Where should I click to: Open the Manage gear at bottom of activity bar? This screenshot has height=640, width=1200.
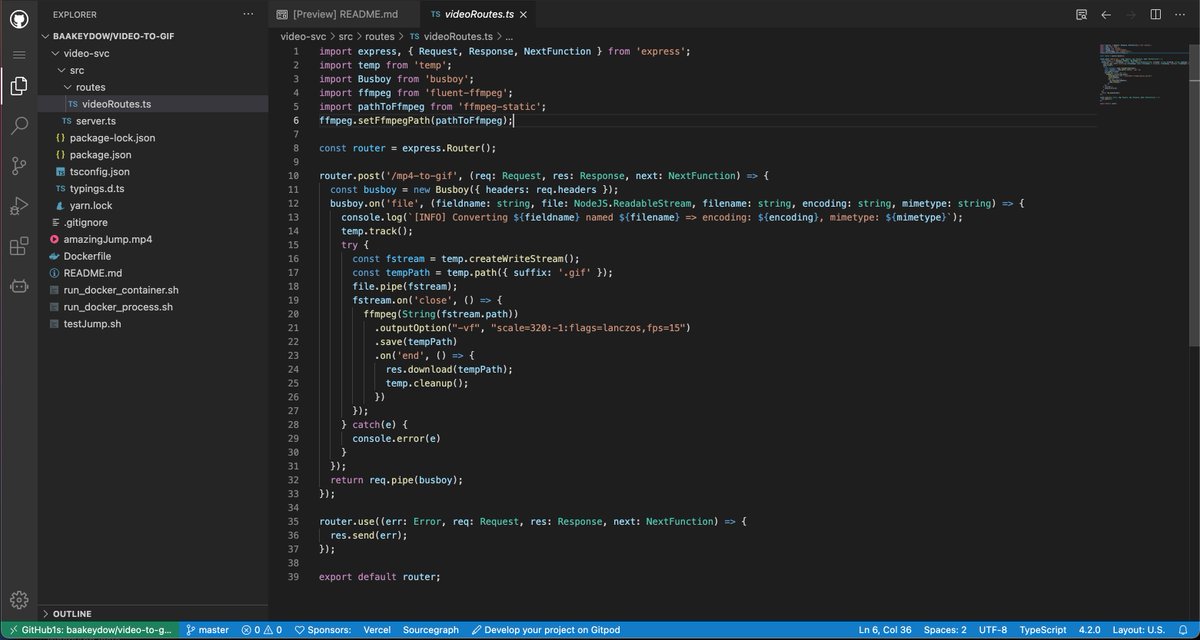[x=19, y=600]
